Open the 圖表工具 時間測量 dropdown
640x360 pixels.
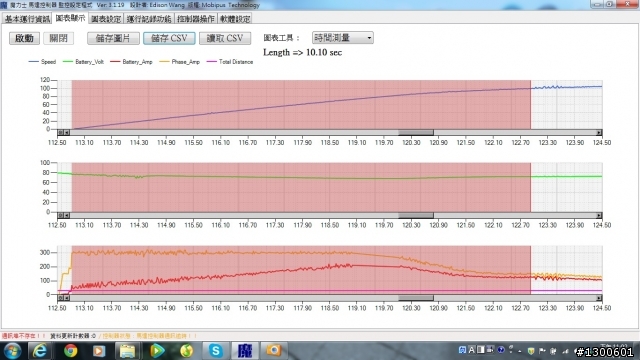(342, 38)
